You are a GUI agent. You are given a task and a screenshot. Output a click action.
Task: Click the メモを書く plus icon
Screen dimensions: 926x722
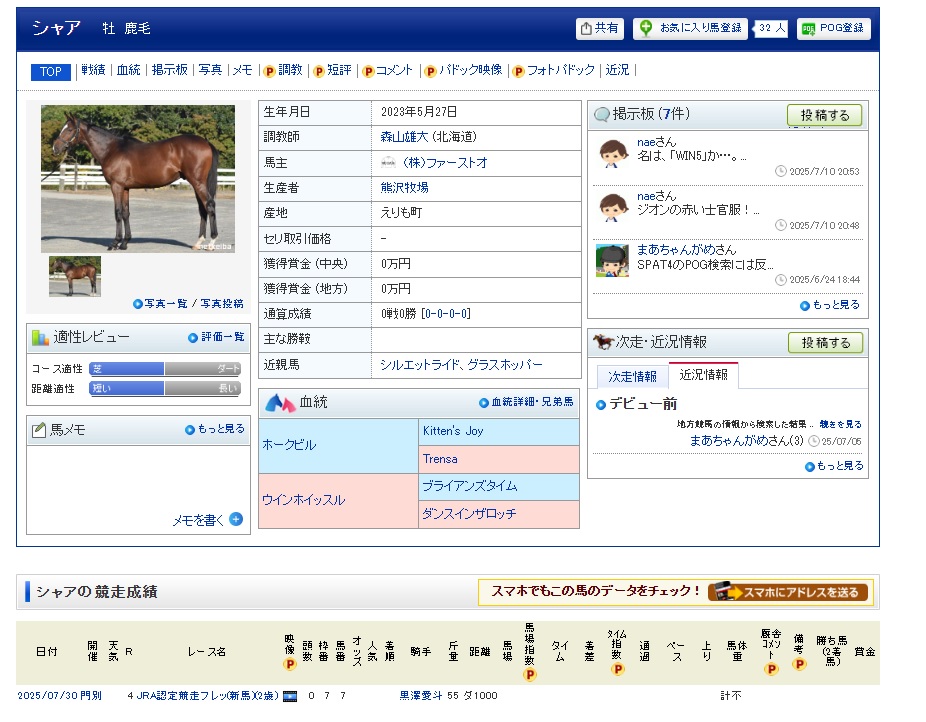click(x=236, y=520)
